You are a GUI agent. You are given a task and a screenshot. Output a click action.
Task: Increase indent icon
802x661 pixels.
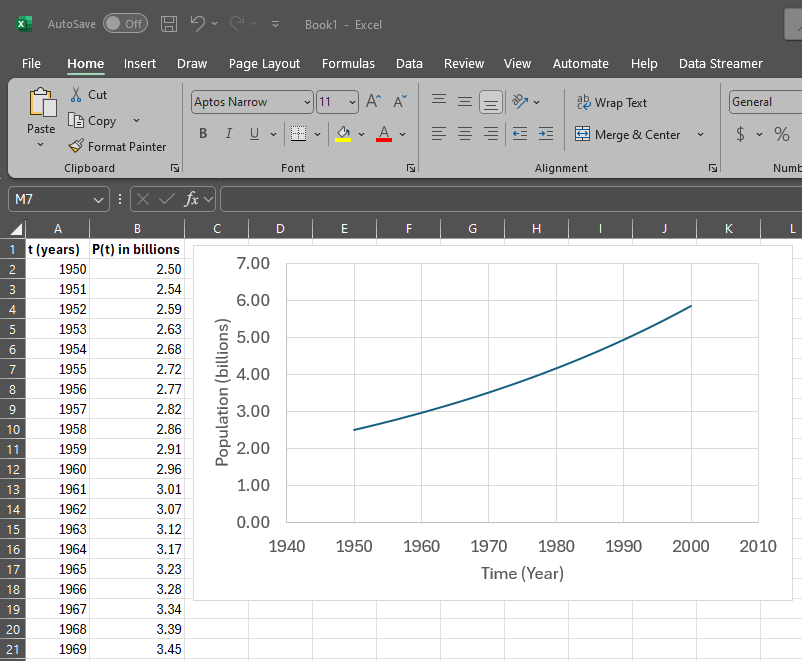[x=546, y=134]
